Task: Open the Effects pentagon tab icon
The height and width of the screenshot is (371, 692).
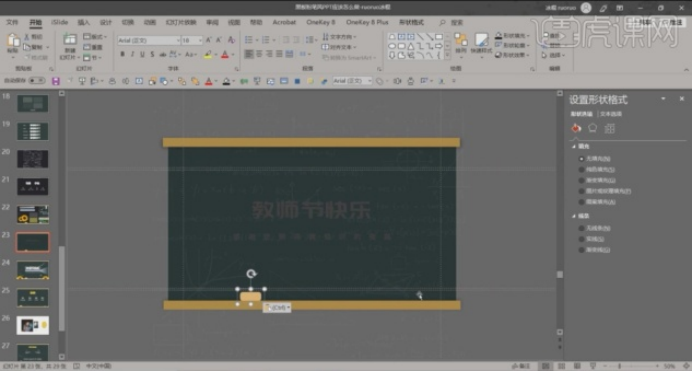Action: click(x=592, y=128)
